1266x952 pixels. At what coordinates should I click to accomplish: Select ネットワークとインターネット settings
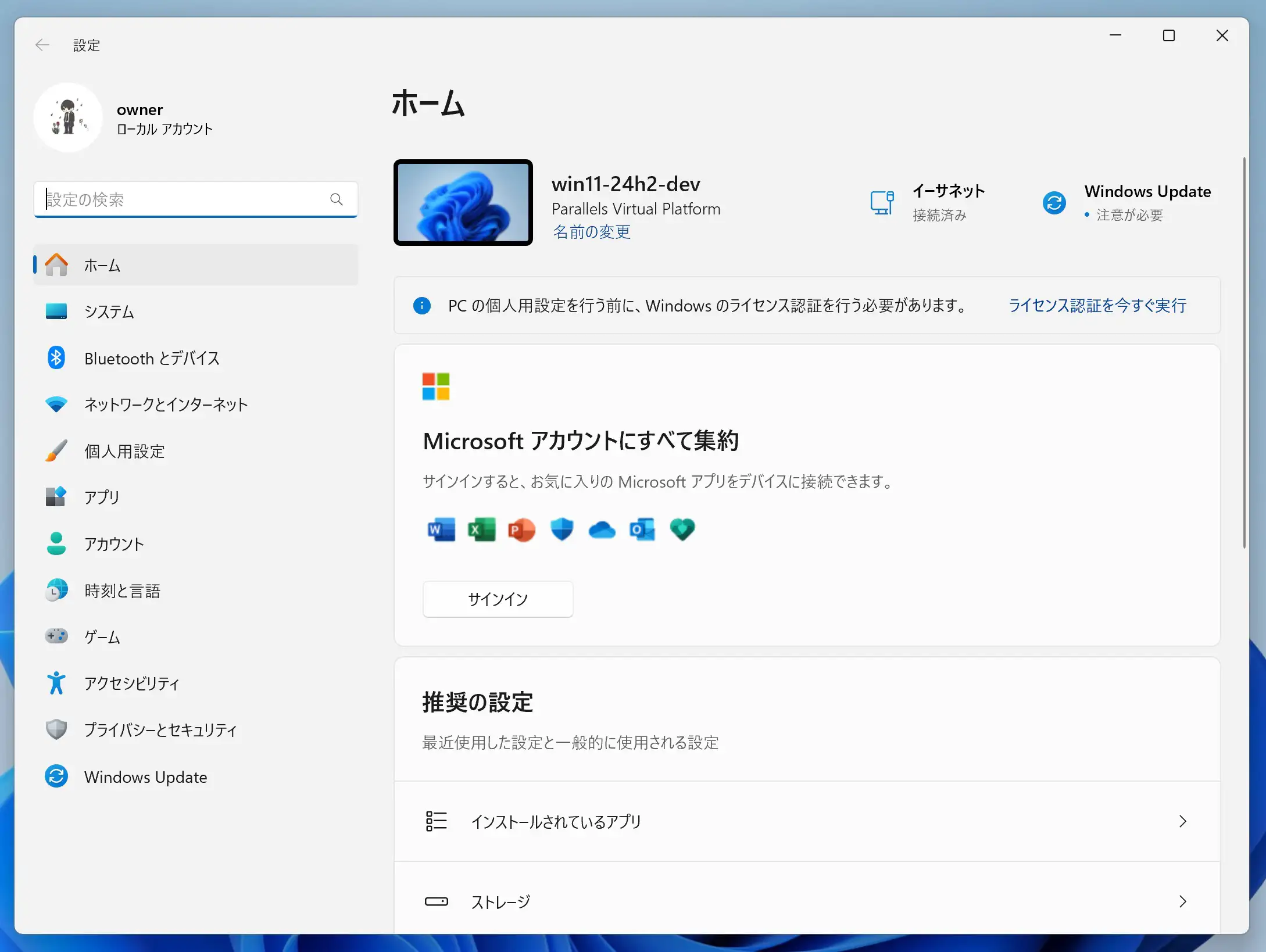pos(166,405)
